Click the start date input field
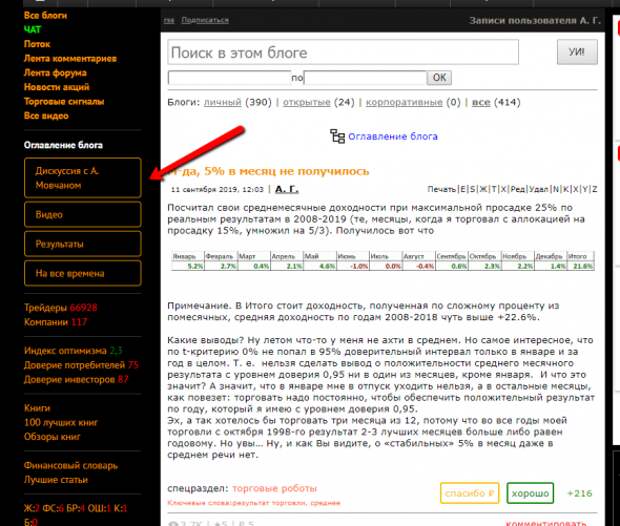The image size is (620, 526). [x=229, y=78]
